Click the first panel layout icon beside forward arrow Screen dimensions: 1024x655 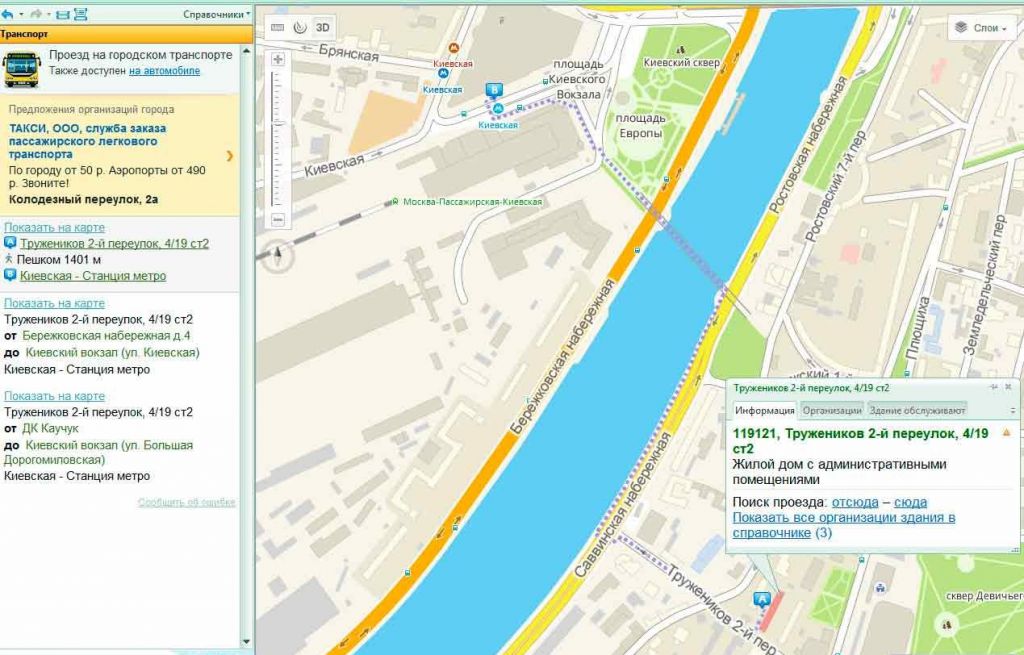click(63, 14)
